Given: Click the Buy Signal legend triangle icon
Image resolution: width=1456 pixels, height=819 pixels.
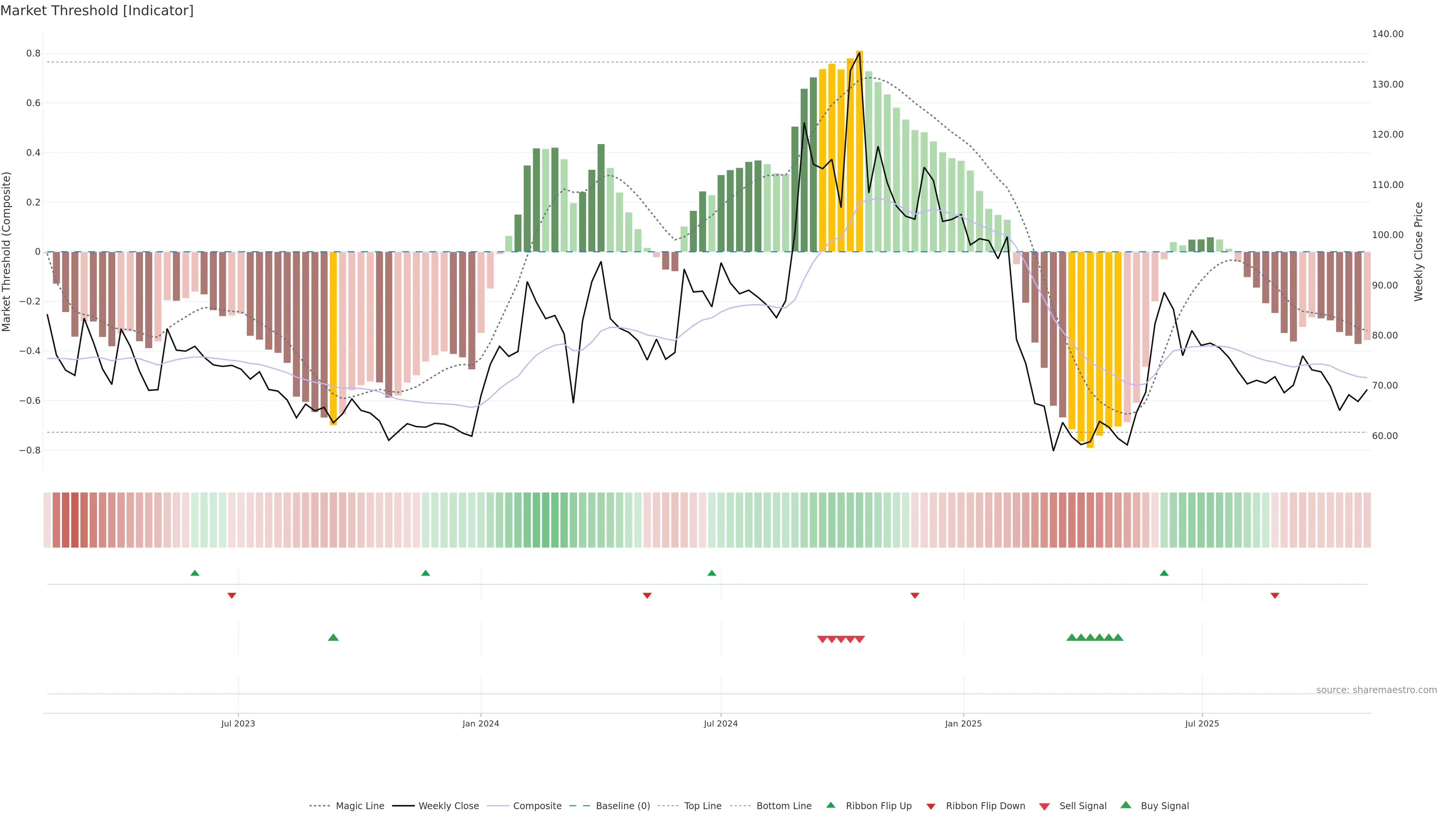Looking at the screenshot, I should click(1125, 805).
